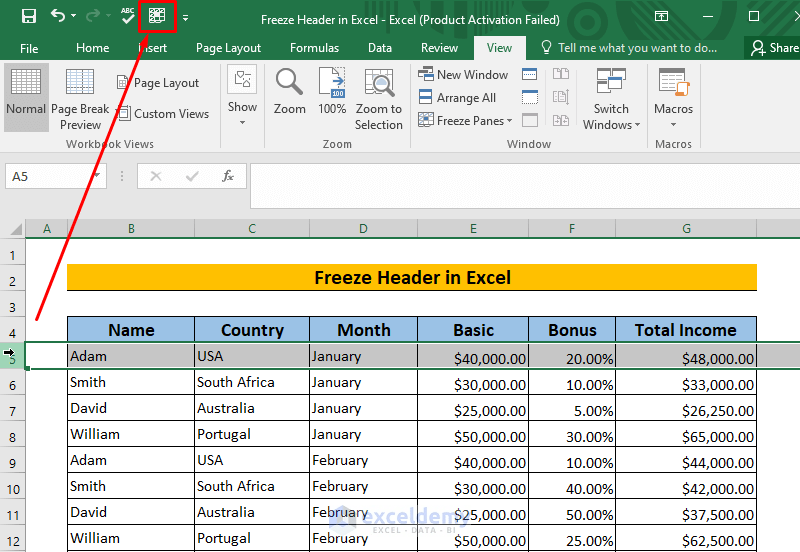Screen dimensions: 800x552
Task: Select Normal workbook view
Action: (x=26, y=97)
